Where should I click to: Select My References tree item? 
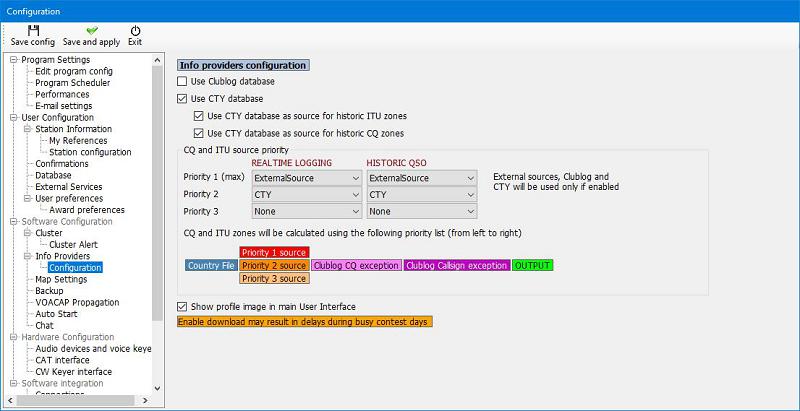click(78, 141)
